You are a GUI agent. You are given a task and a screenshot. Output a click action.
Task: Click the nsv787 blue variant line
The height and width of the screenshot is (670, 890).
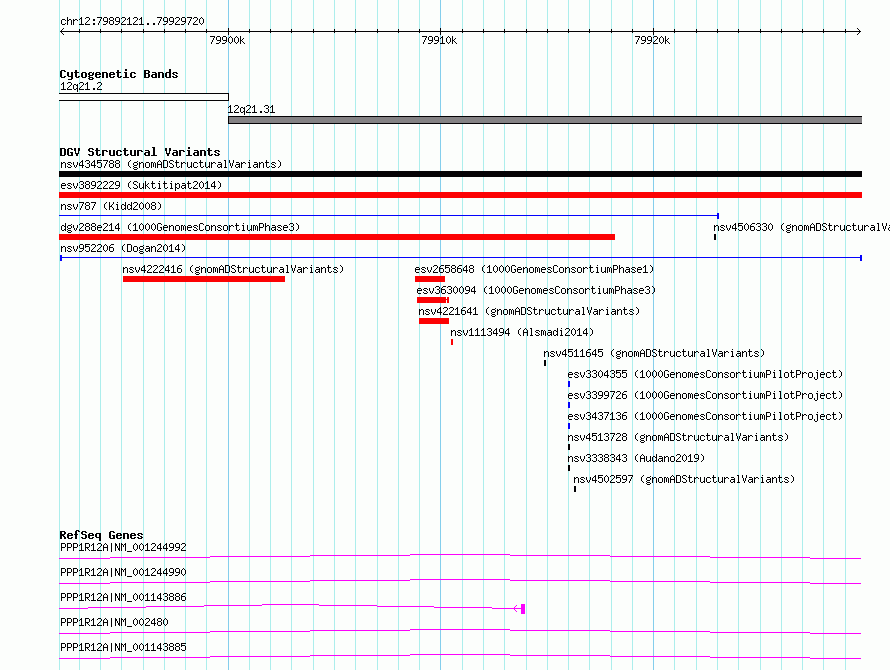[x=389, y=216]
